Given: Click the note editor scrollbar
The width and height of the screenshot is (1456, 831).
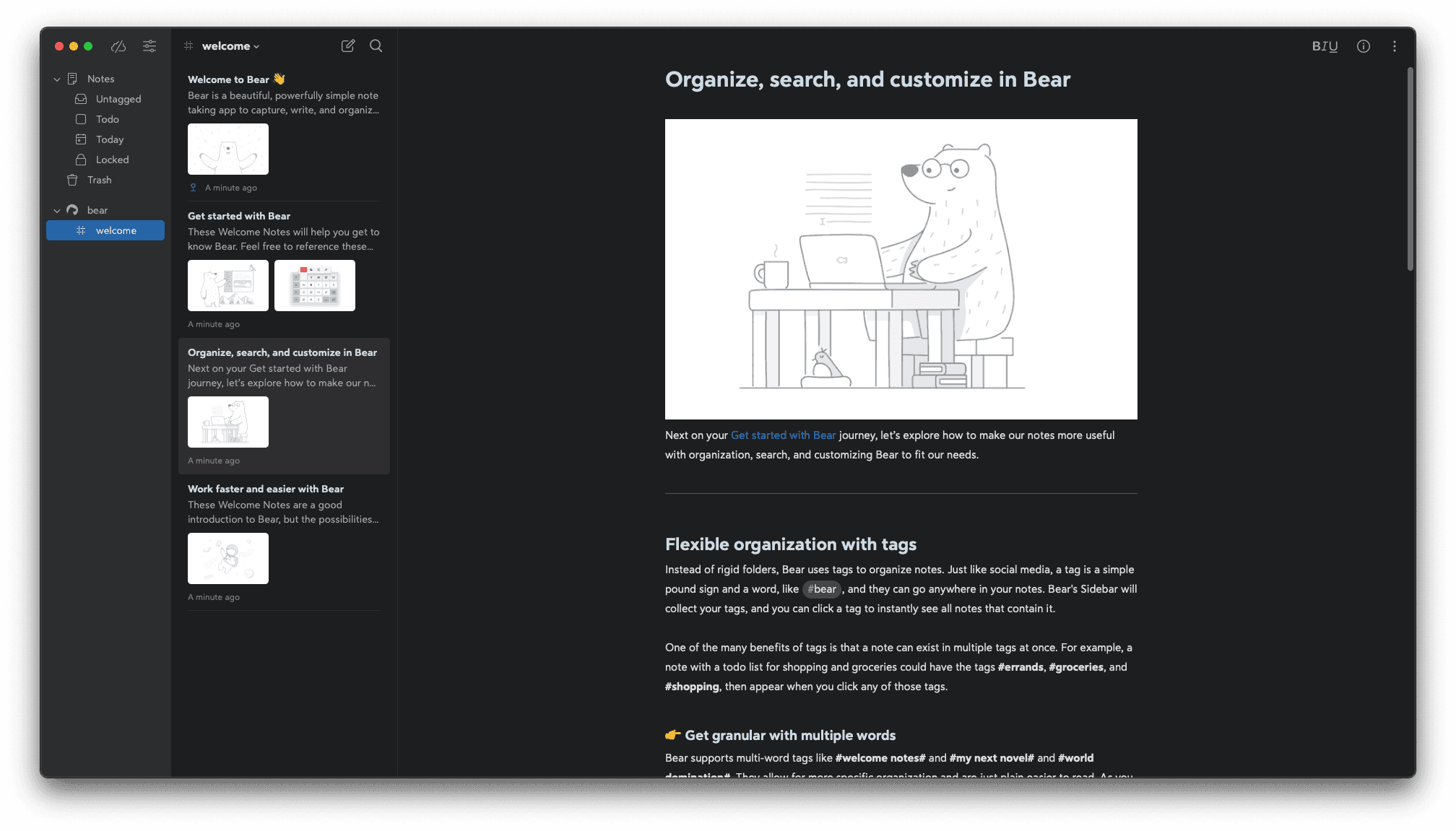Looking at the screenshot, I should click(x=1410, y=170).
